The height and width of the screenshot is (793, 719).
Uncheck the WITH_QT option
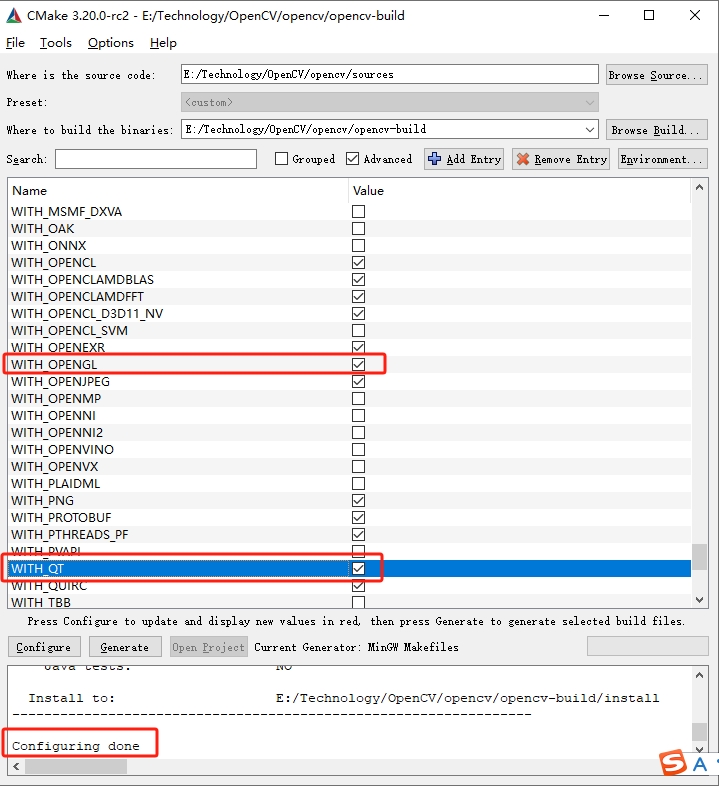click(x=358, y=568)
